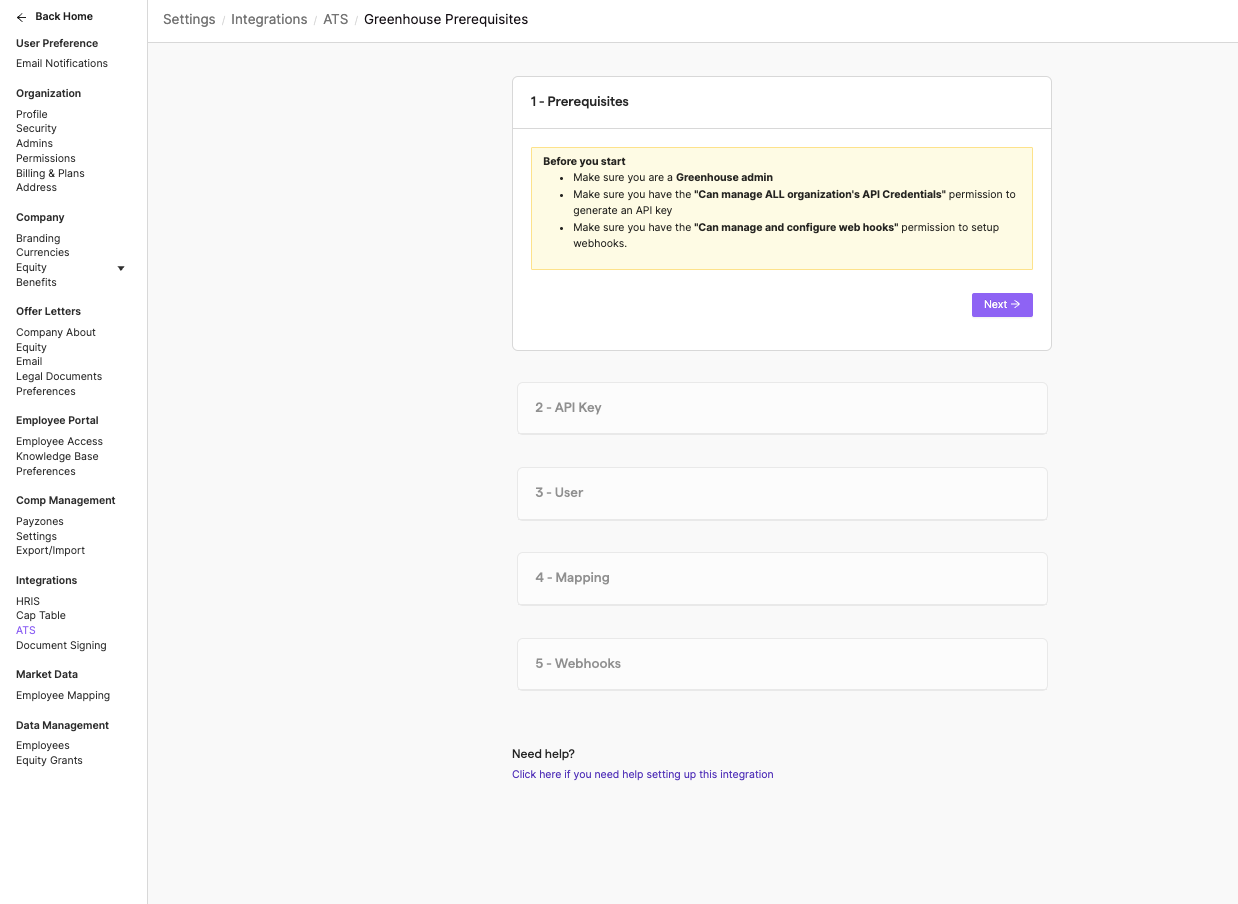Viewport: 1238px width, 904px height.
Task: Expand the 2 - API Key step
Action: click(782, 408)
